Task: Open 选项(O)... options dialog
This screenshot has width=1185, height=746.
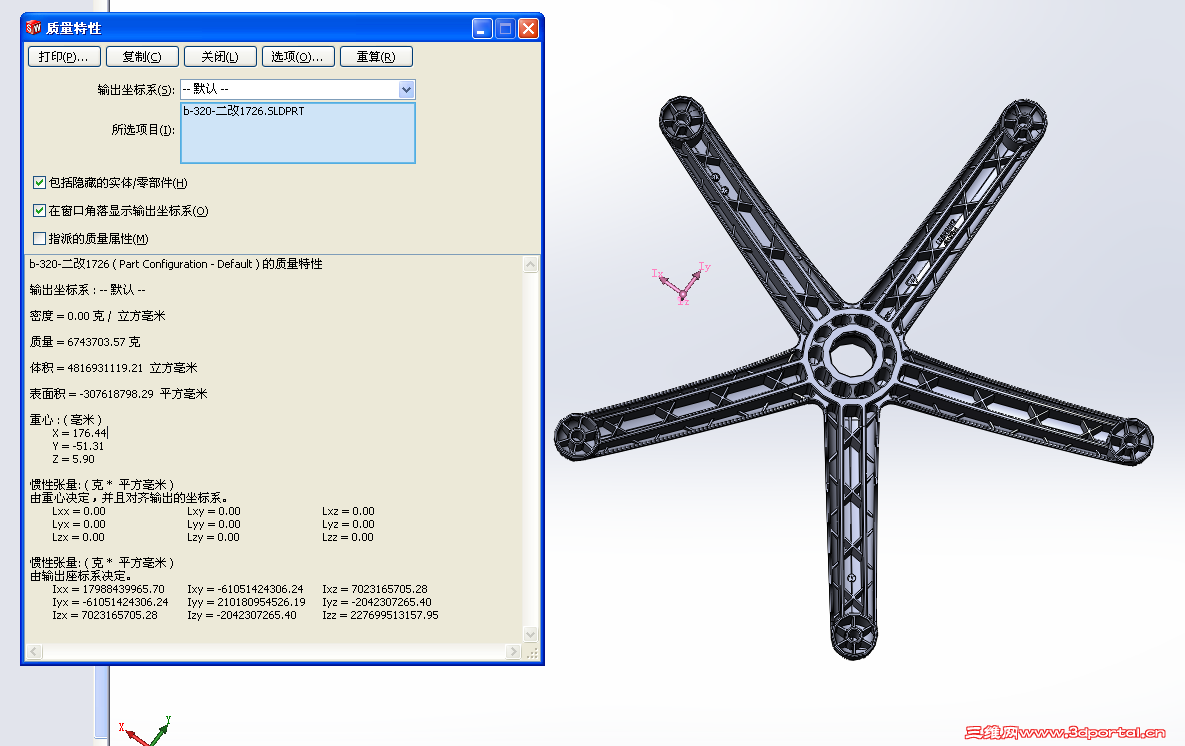Action: [x=298, y=57]
